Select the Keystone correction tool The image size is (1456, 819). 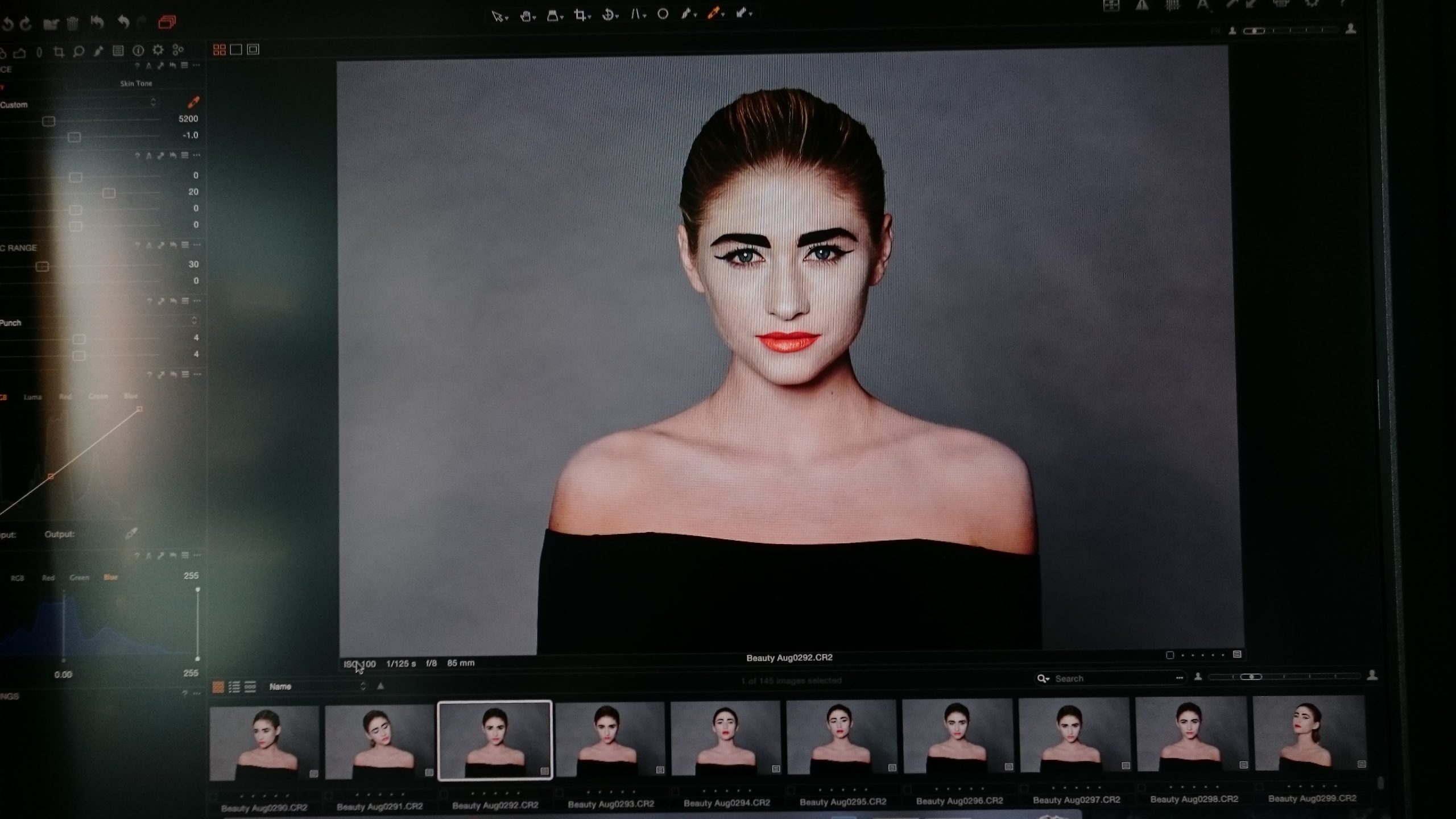click(x=635, y=15)
